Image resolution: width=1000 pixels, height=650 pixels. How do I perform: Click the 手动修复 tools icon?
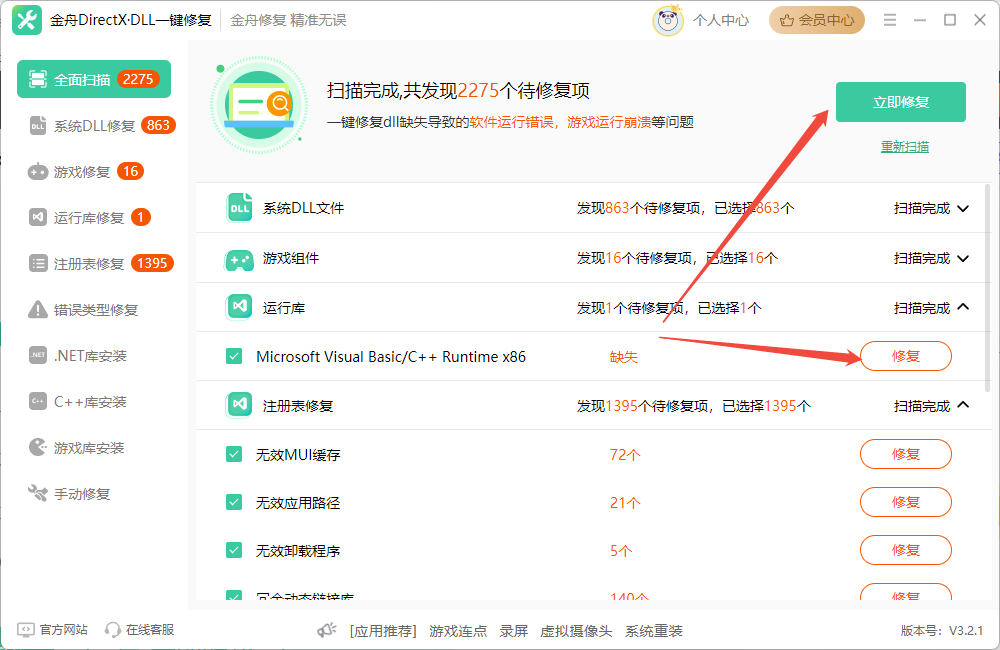[x=38, y=493]
